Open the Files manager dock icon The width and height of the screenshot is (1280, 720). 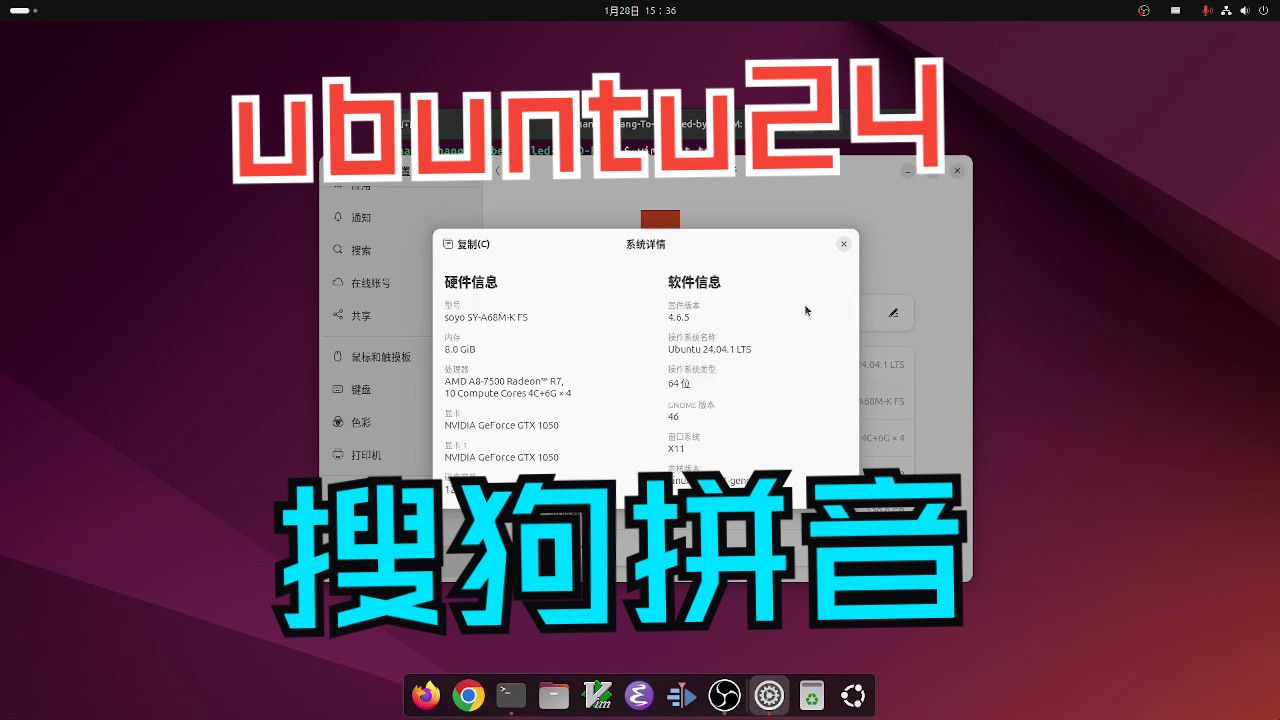[x=554, y=695]
